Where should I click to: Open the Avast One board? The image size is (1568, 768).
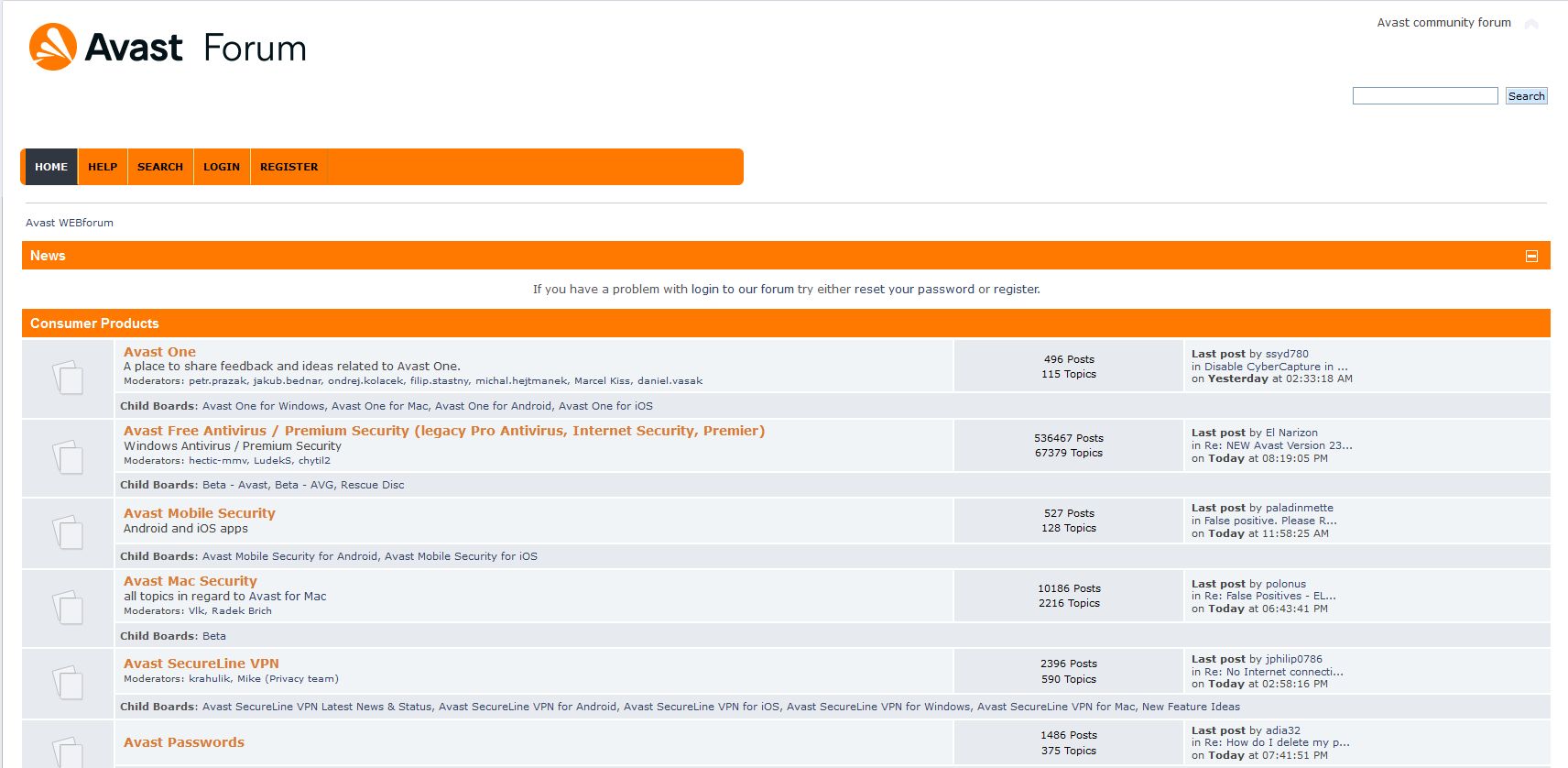click(159, 352)
